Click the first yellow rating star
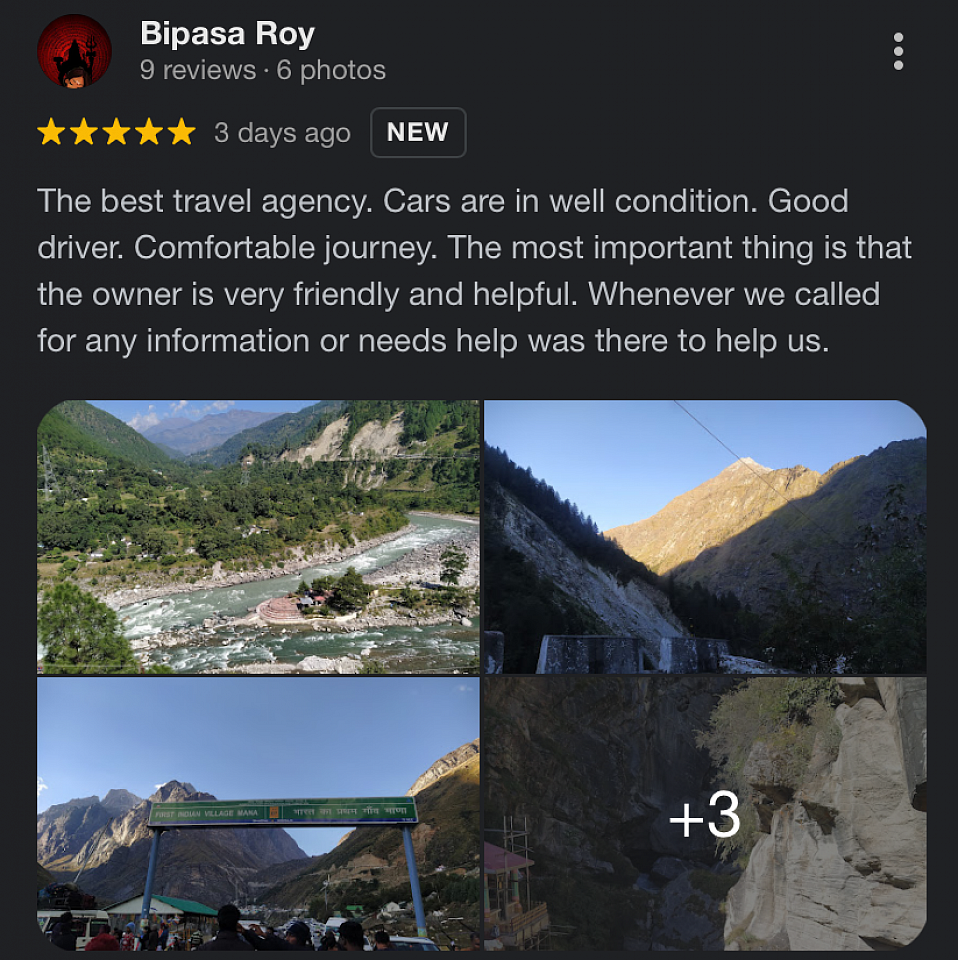The height and width of the screenshot is (960, 958). (x=51, y=132)
